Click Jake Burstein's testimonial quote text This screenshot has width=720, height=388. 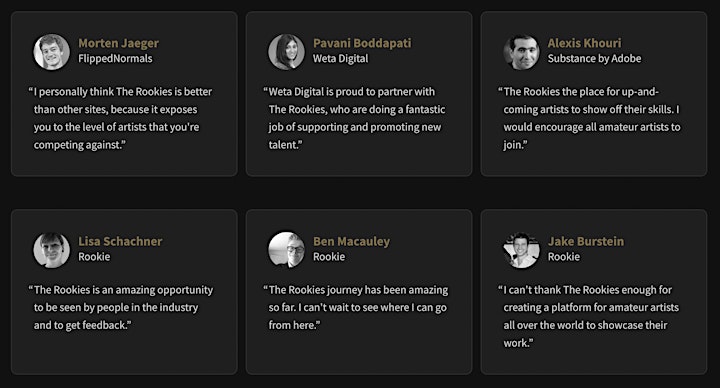[589, 316]
